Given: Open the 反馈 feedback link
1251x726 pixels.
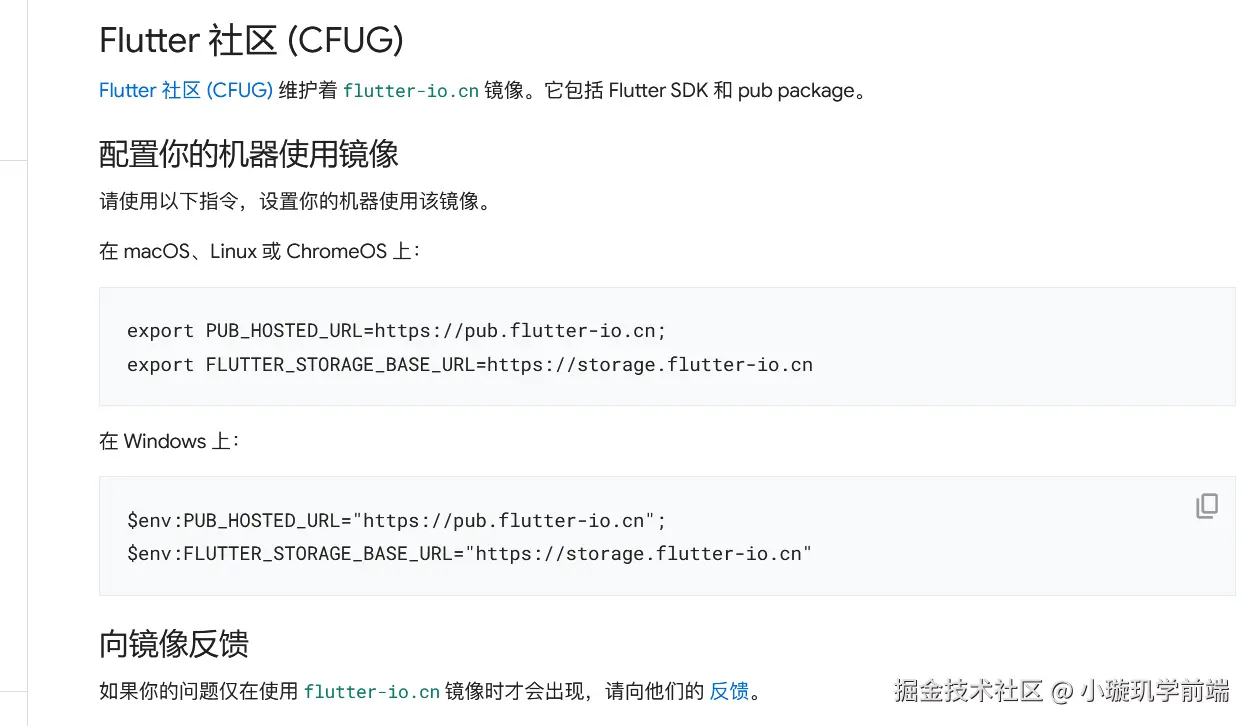Looking at the screenshot, I should click(x=729, y=691).
